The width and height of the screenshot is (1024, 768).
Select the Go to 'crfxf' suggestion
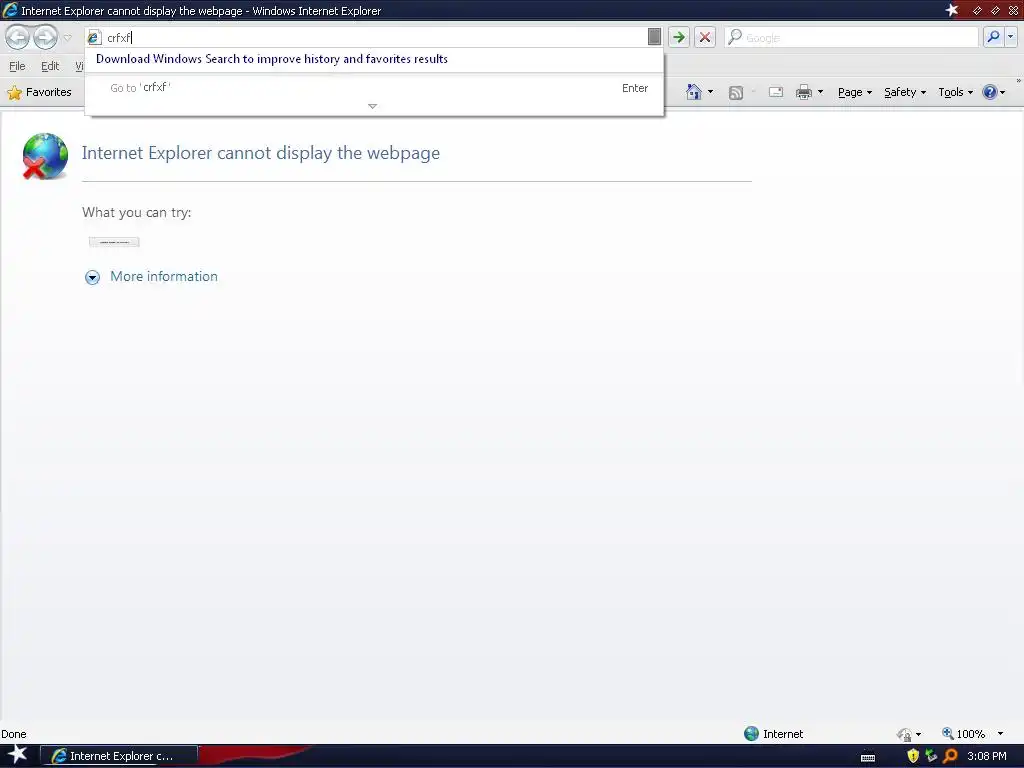(x=374, y=88)
